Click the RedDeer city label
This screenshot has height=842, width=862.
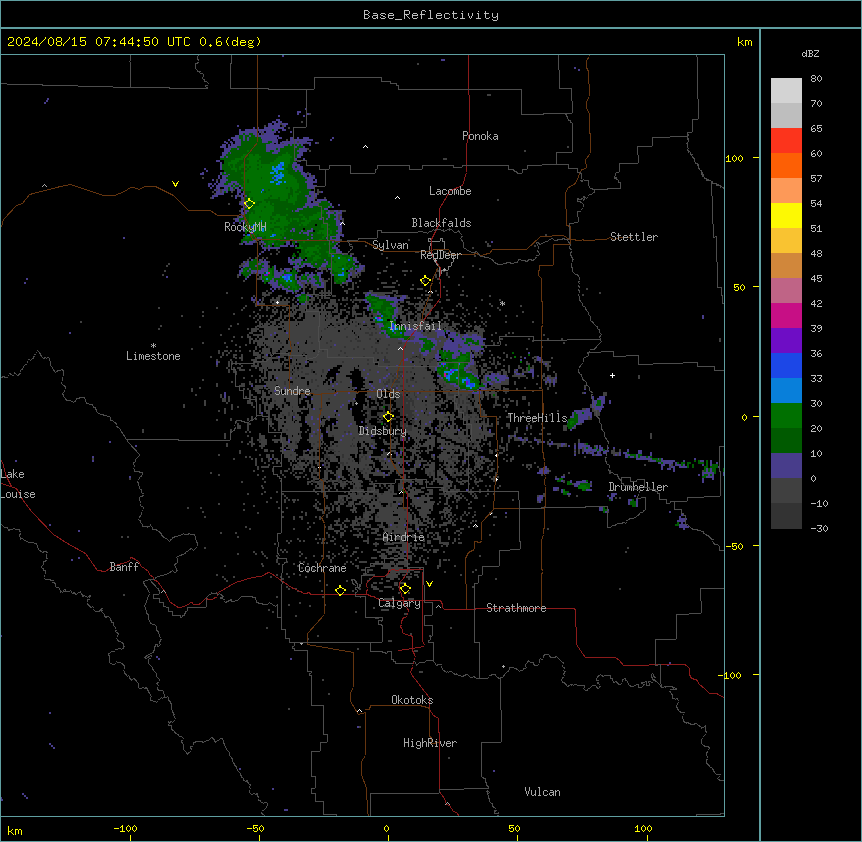point(440,255)
